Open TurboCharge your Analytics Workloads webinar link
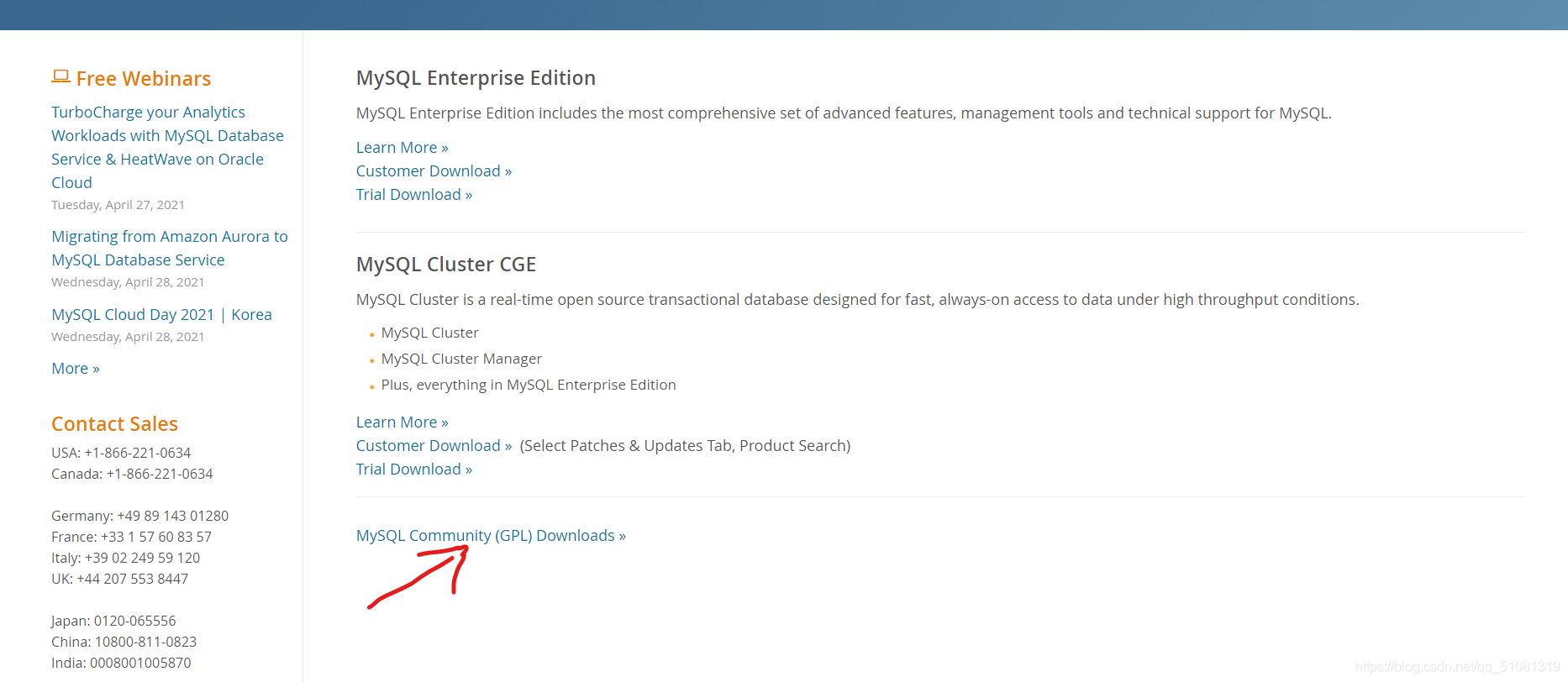Viewport: 1568px width, 682px height. [x=168, y=147]
